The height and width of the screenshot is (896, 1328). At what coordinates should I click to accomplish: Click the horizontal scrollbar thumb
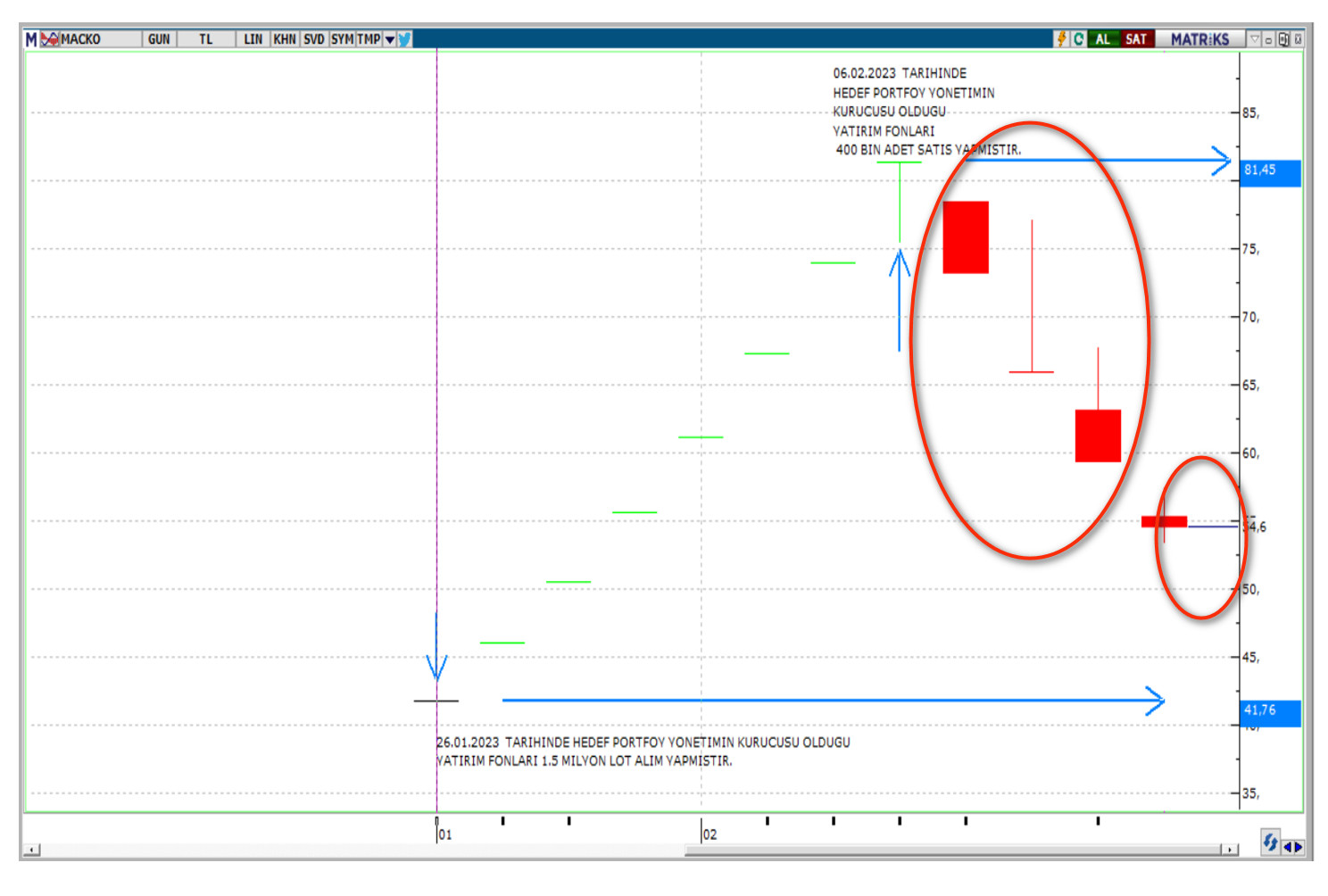pos(953,850)
